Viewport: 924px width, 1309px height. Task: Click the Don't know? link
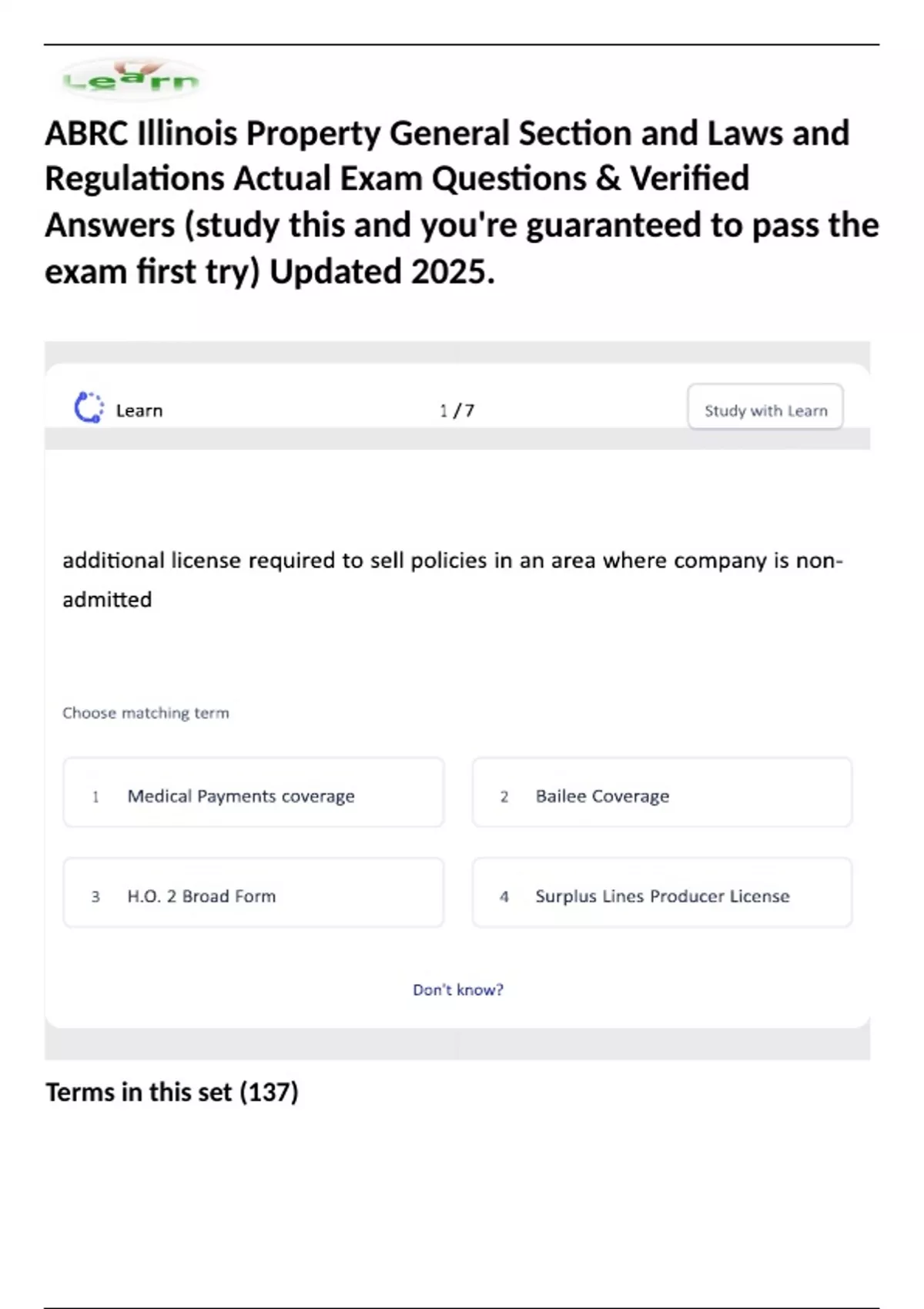(458, 989)
